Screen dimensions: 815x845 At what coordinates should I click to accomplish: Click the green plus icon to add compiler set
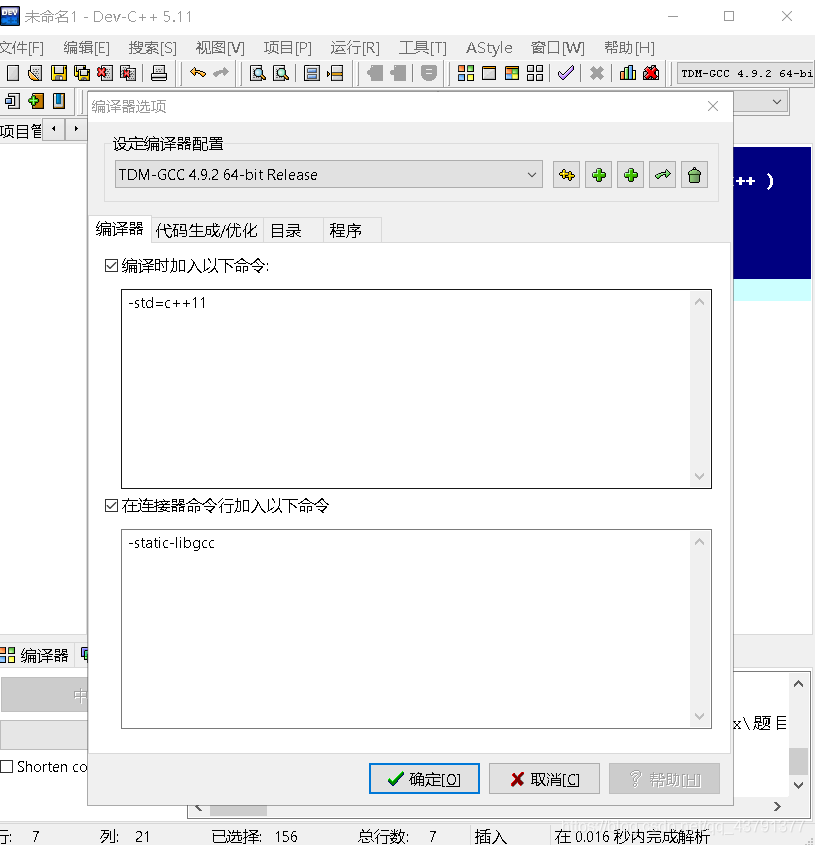(x=598, y=174)
